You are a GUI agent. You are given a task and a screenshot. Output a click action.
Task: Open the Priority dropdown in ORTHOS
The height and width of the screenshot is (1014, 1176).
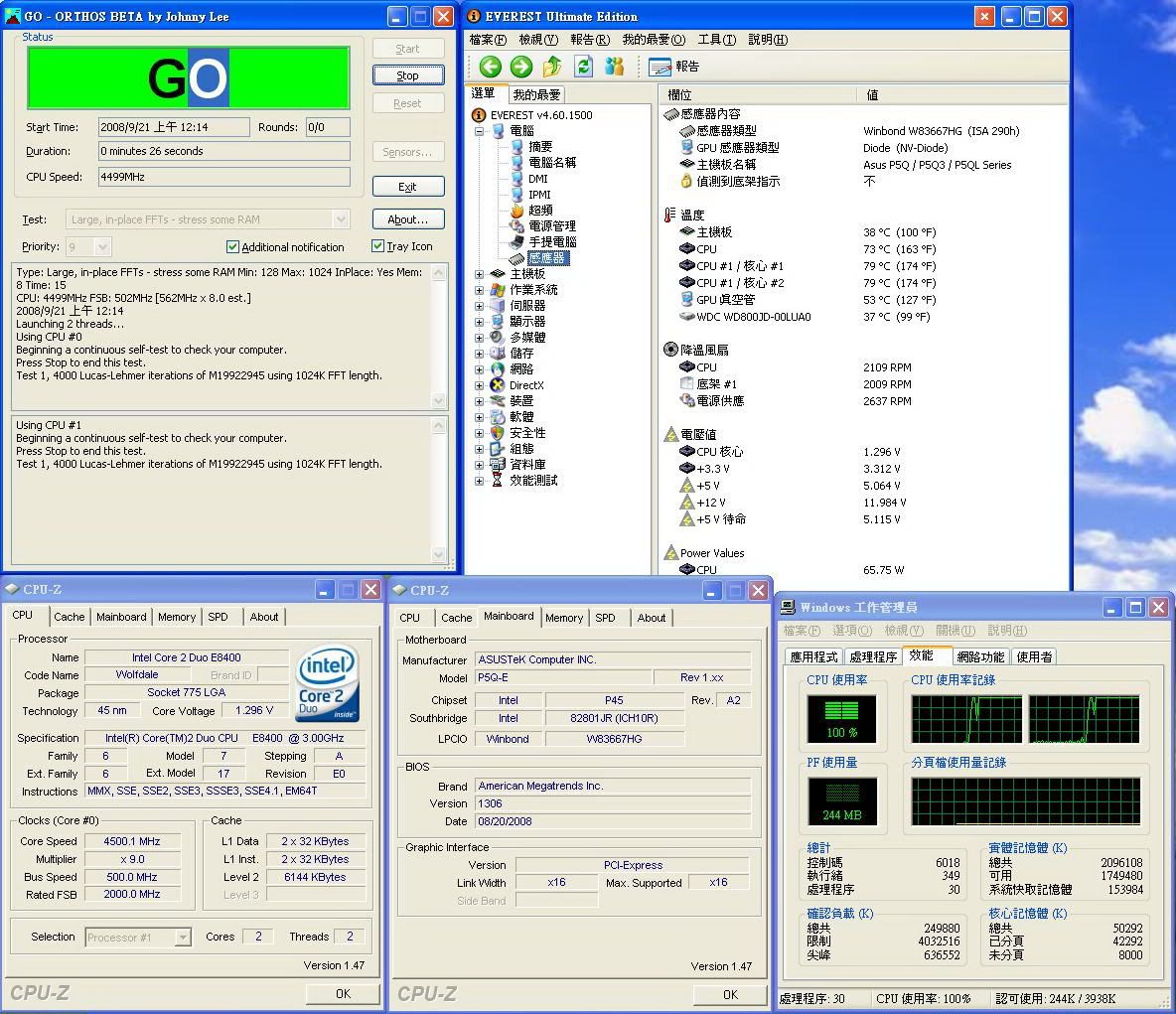pos(102,246)
